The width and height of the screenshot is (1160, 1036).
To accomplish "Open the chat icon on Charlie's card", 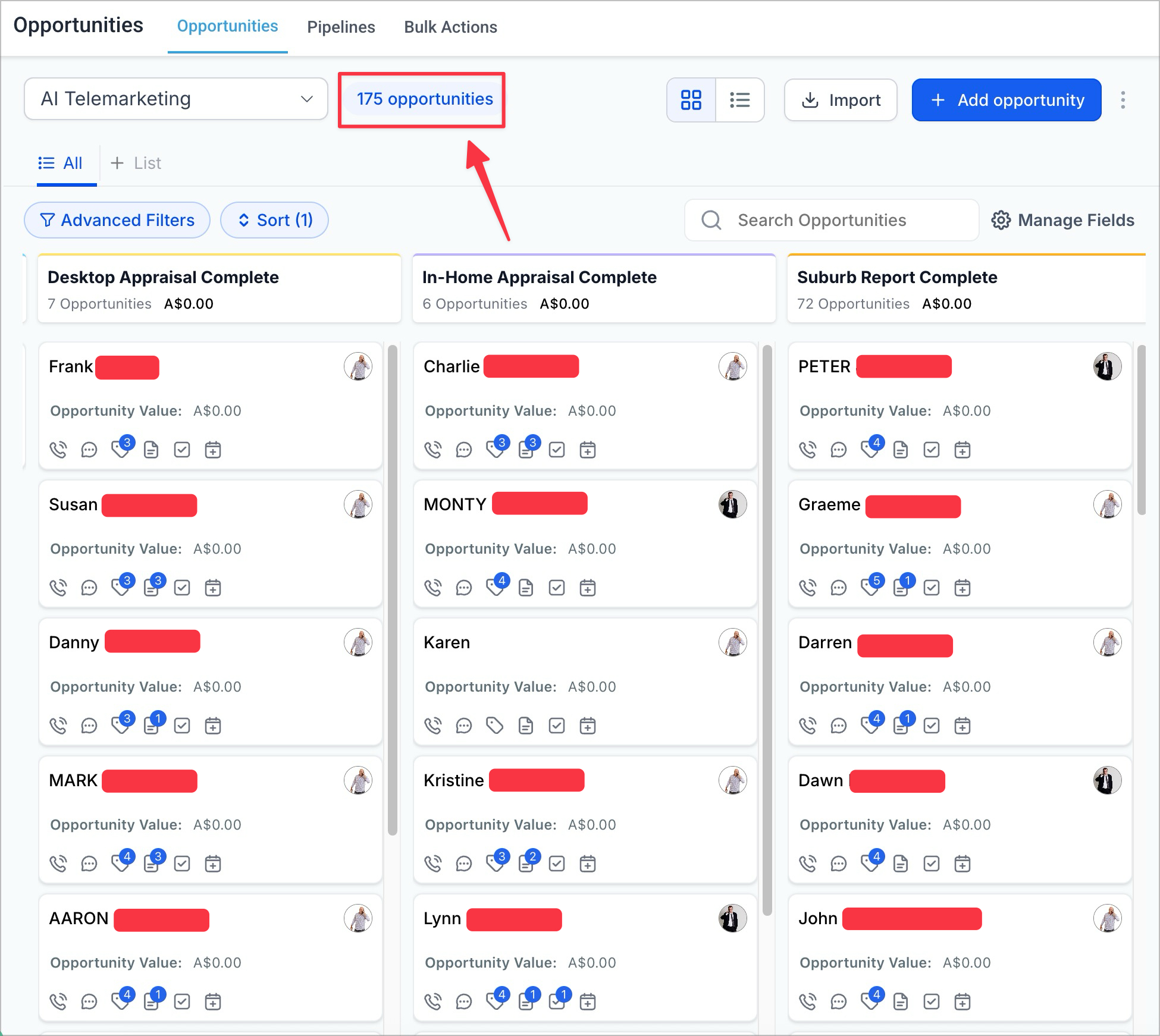I will pos(464,449).
